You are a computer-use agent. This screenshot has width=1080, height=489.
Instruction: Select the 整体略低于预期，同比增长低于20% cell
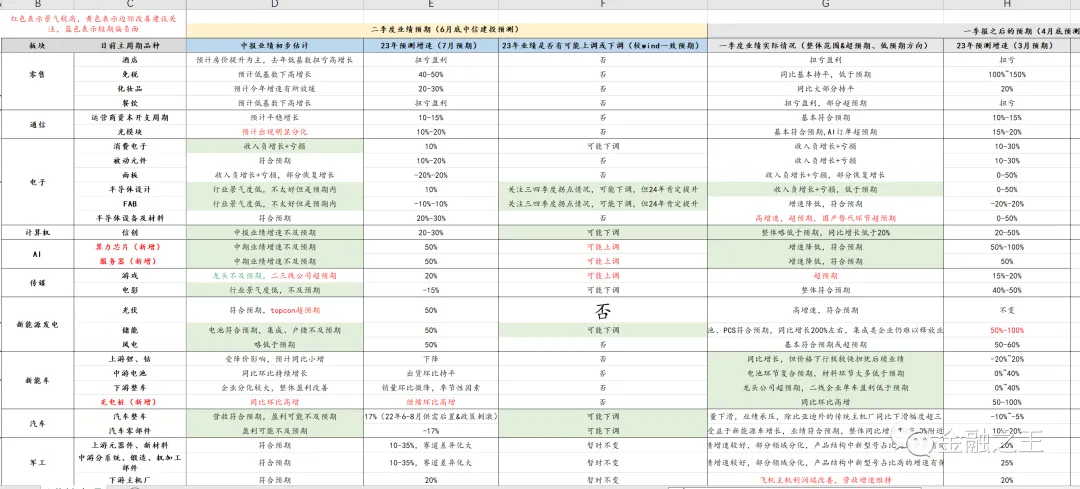[x=825, y=232]
